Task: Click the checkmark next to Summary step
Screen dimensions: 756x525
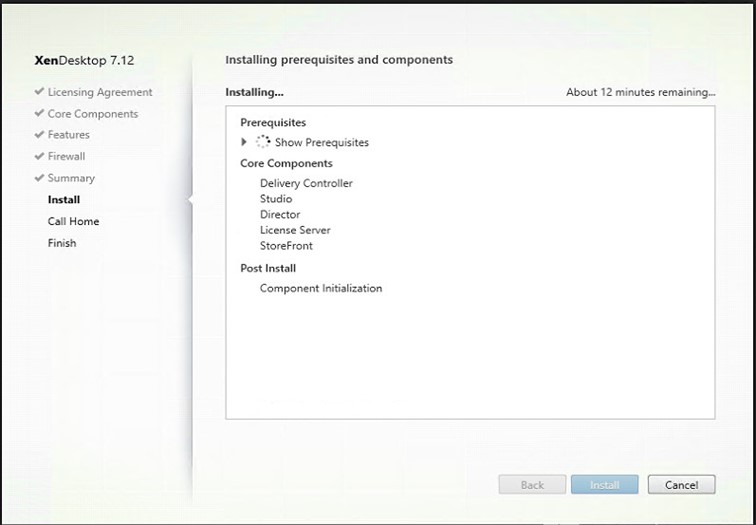Action: coord(40,178)
